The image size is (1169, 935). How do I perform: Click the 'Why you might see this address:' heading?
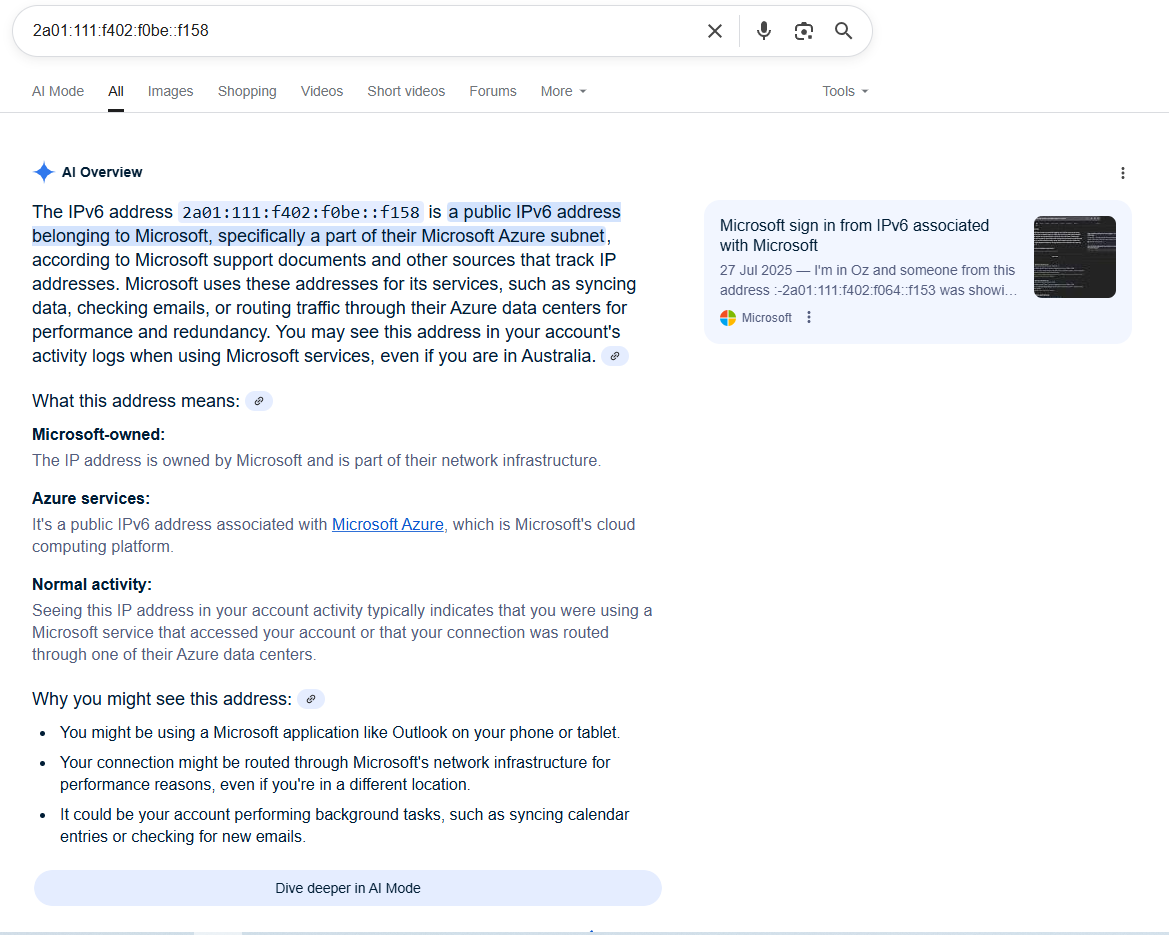tap(162, 699)
